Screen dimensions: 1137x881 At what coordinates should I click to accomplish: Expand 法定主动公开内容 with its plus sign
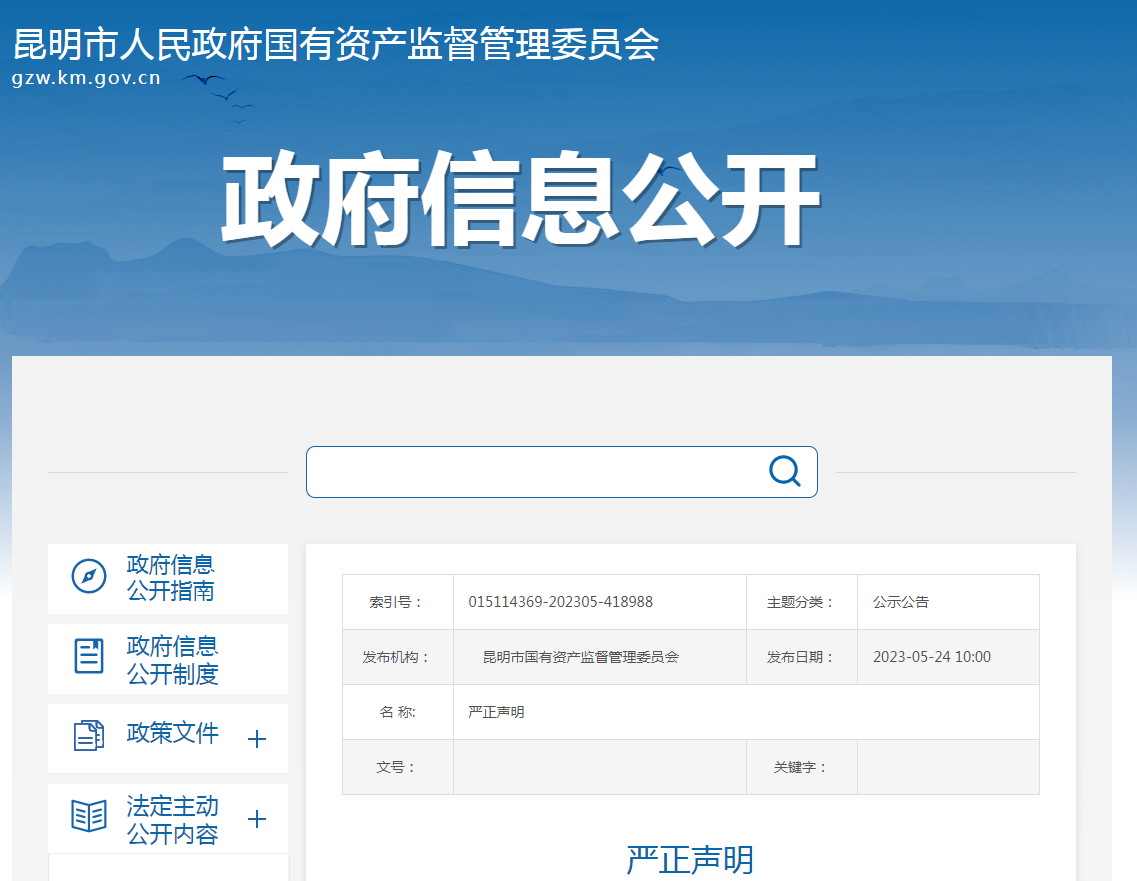257,819
